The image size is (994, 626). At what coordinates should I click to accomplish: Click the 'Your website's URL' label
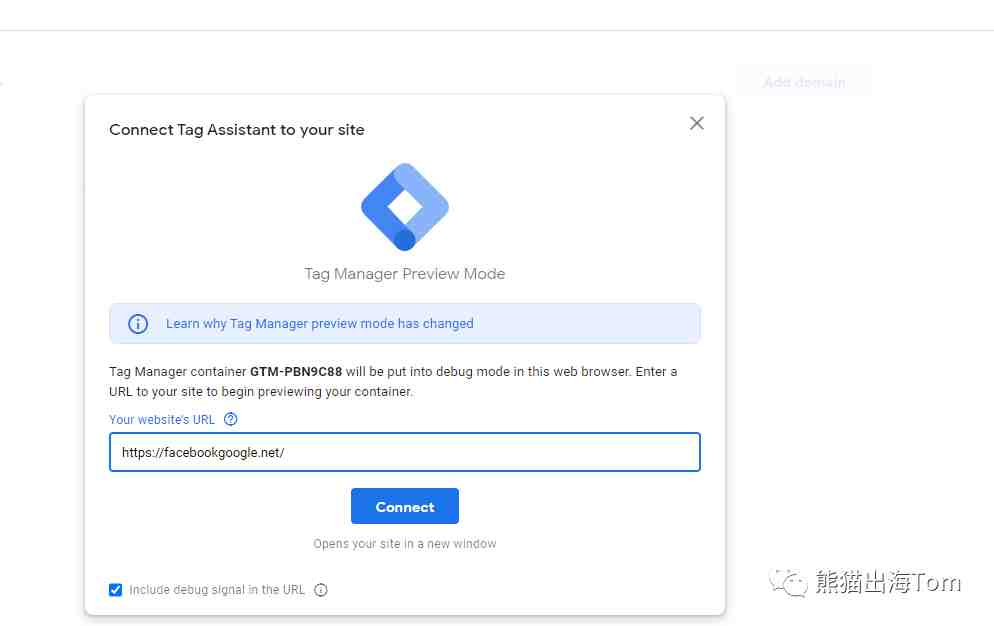pyautogui.click(x=162, y=419)
